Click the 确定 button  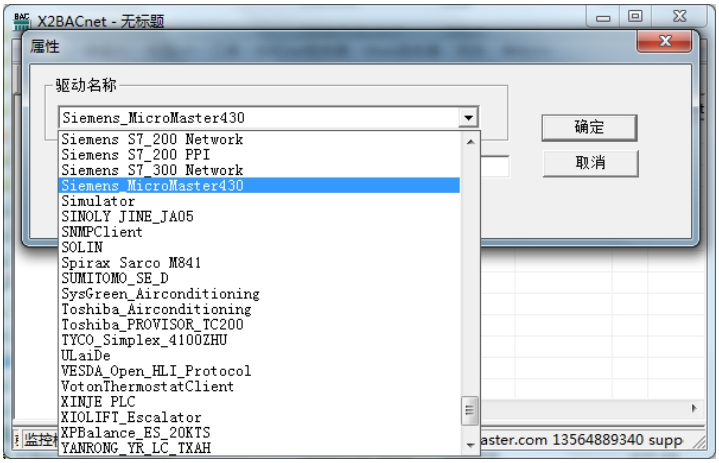589,127
